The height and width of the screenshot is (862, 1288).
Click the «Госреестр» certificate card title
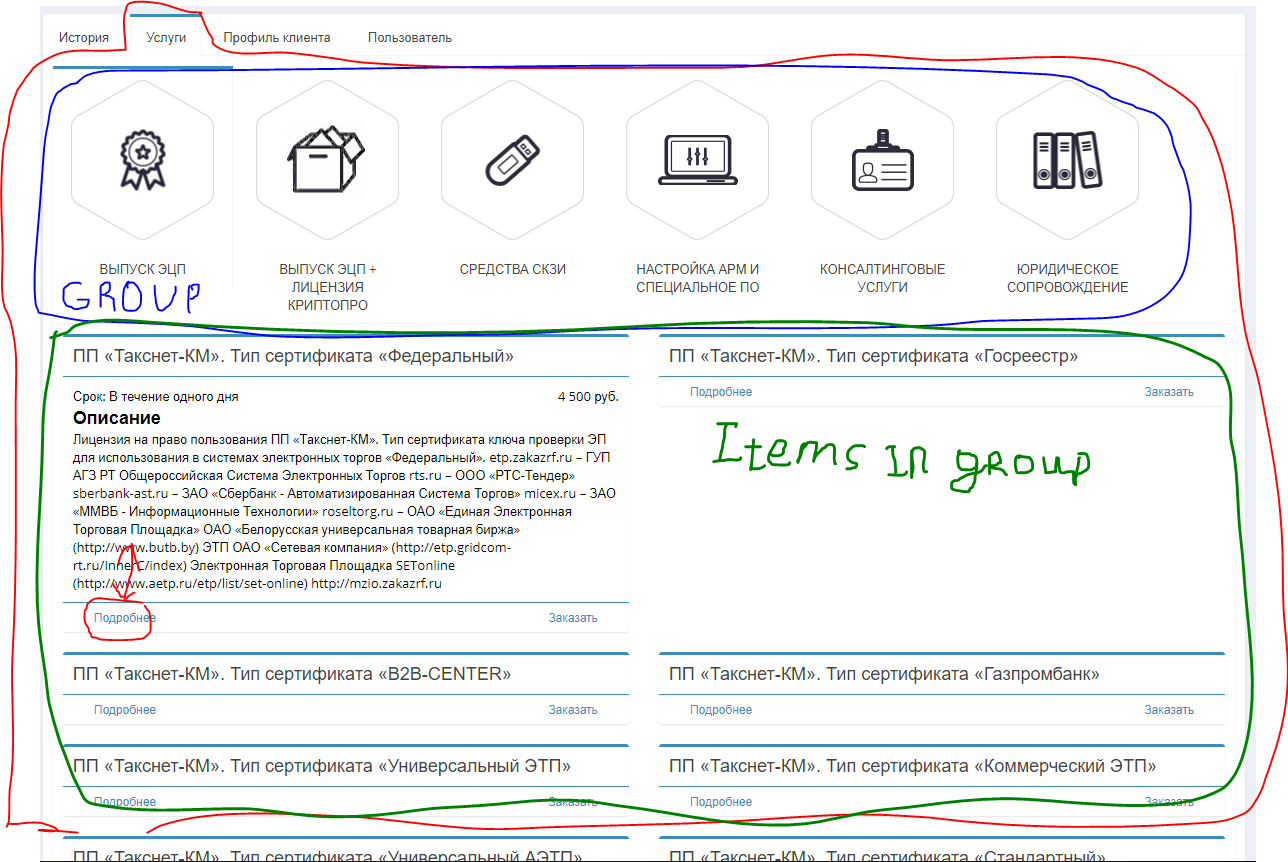pyautogui.click(x=873, y=356)
